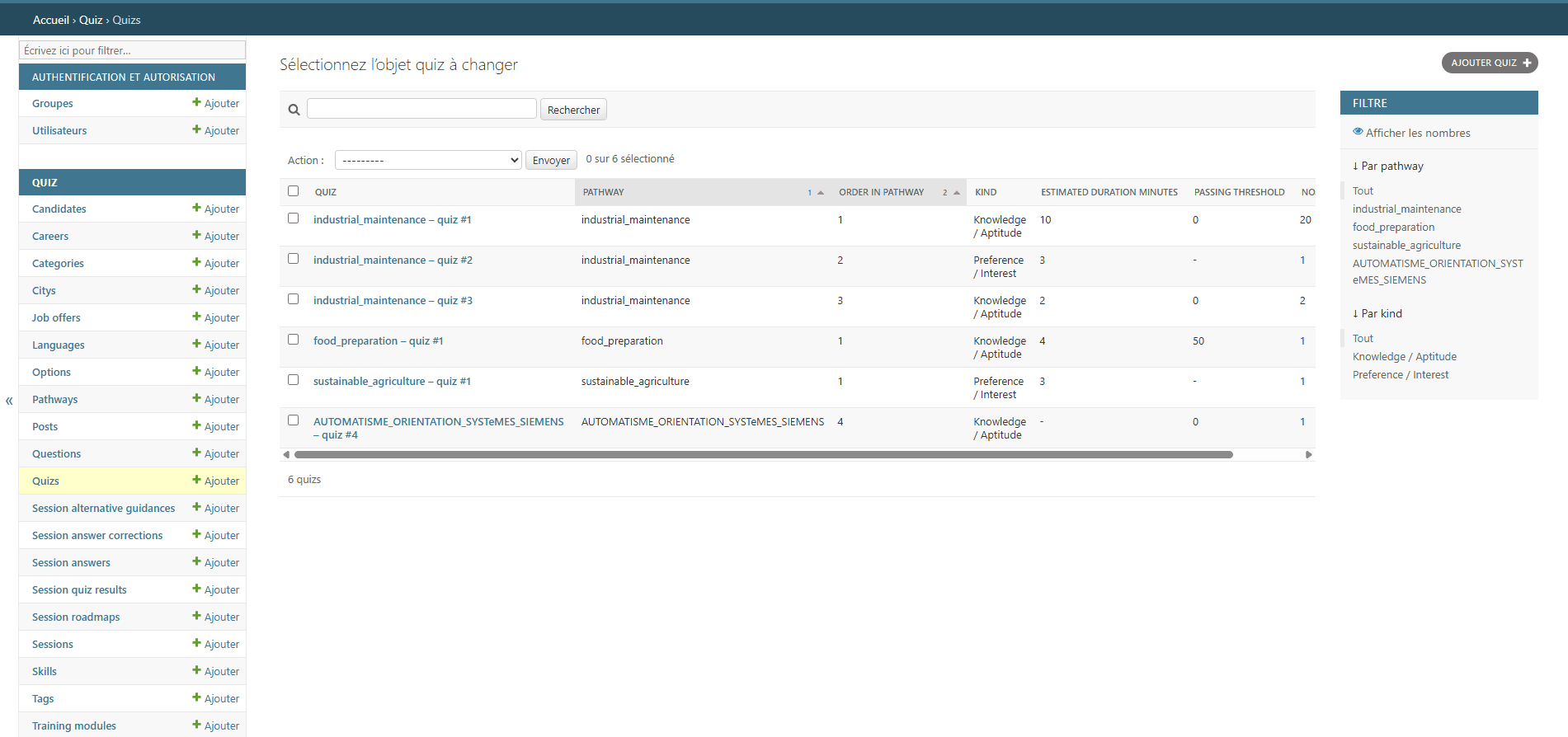The width and height of the screenshot is (1568, 737).
Task: Click plus icon for Session answers
Action: tap(196, 561)
